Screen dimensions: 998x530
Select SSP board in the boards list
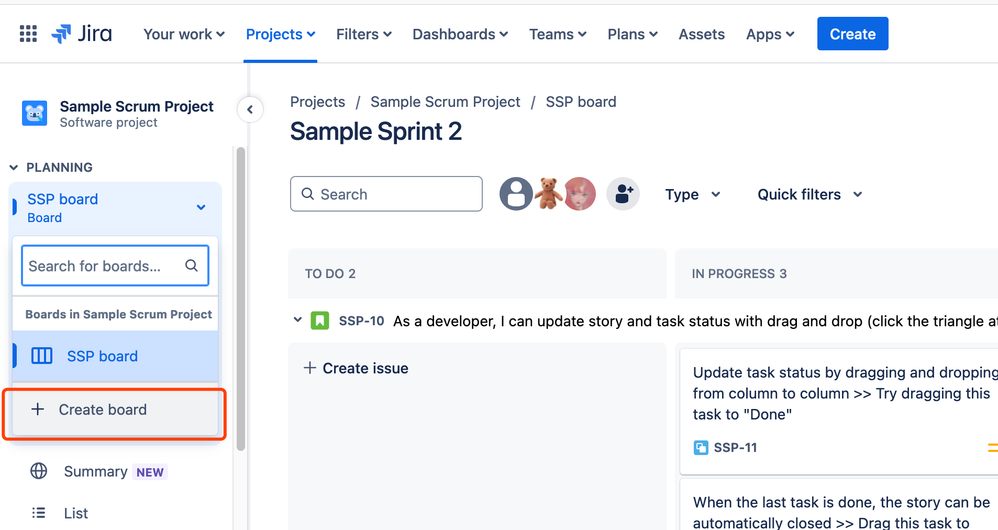tap(102, 356)
